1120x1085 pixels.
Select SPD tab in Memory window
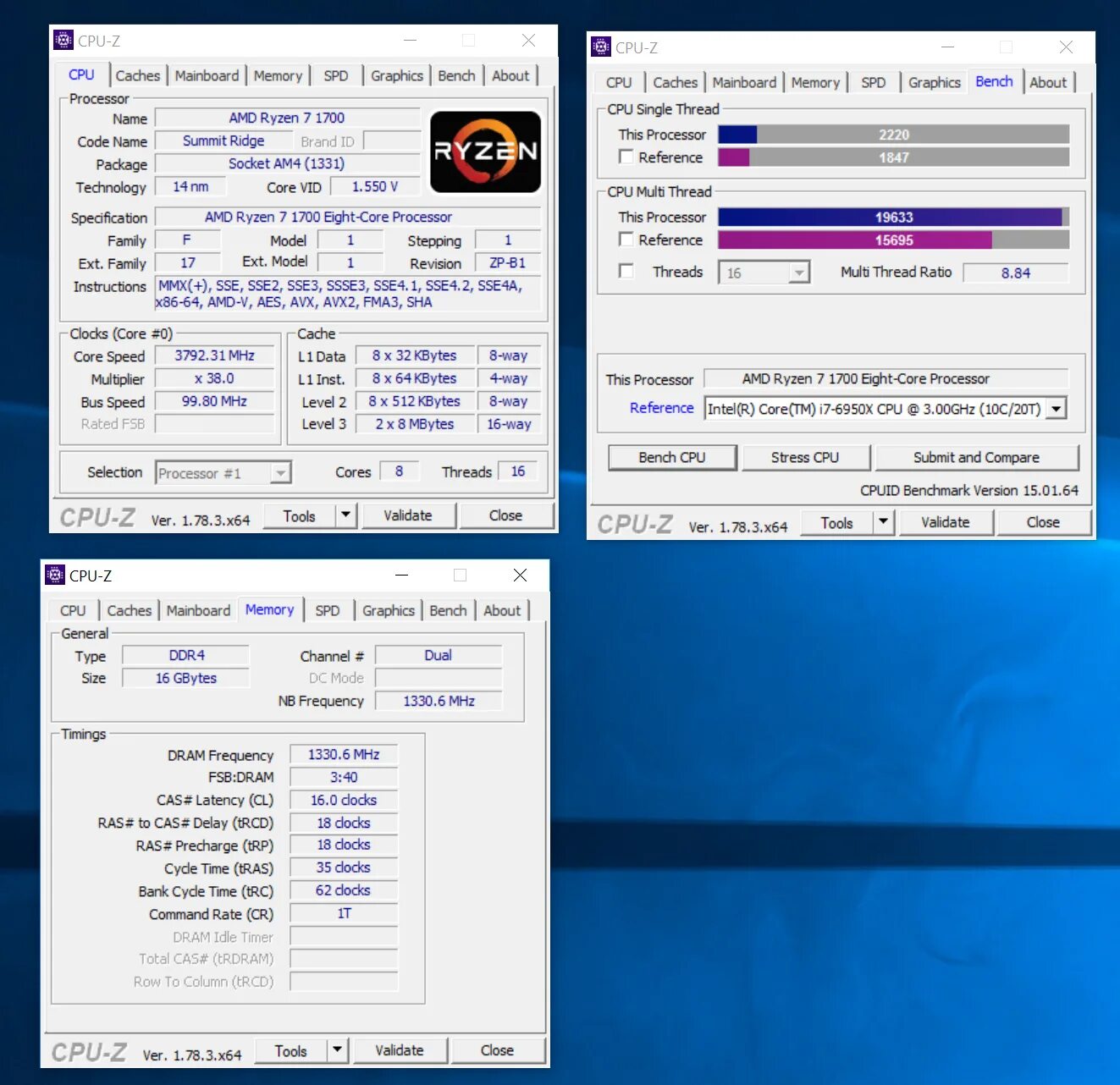click(328, 610)
